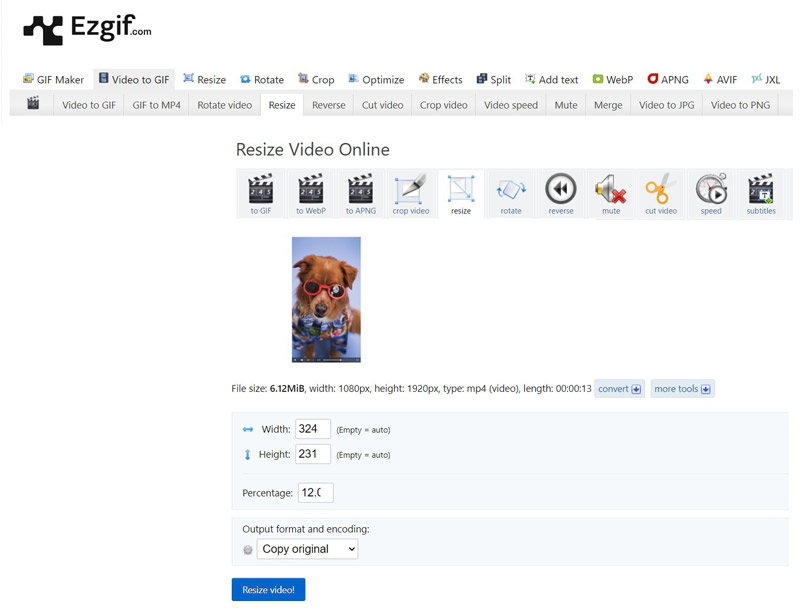The height and width of the screenshot is (608, 800).
Task: Open the Effects tool
Action: pos(440,80)
